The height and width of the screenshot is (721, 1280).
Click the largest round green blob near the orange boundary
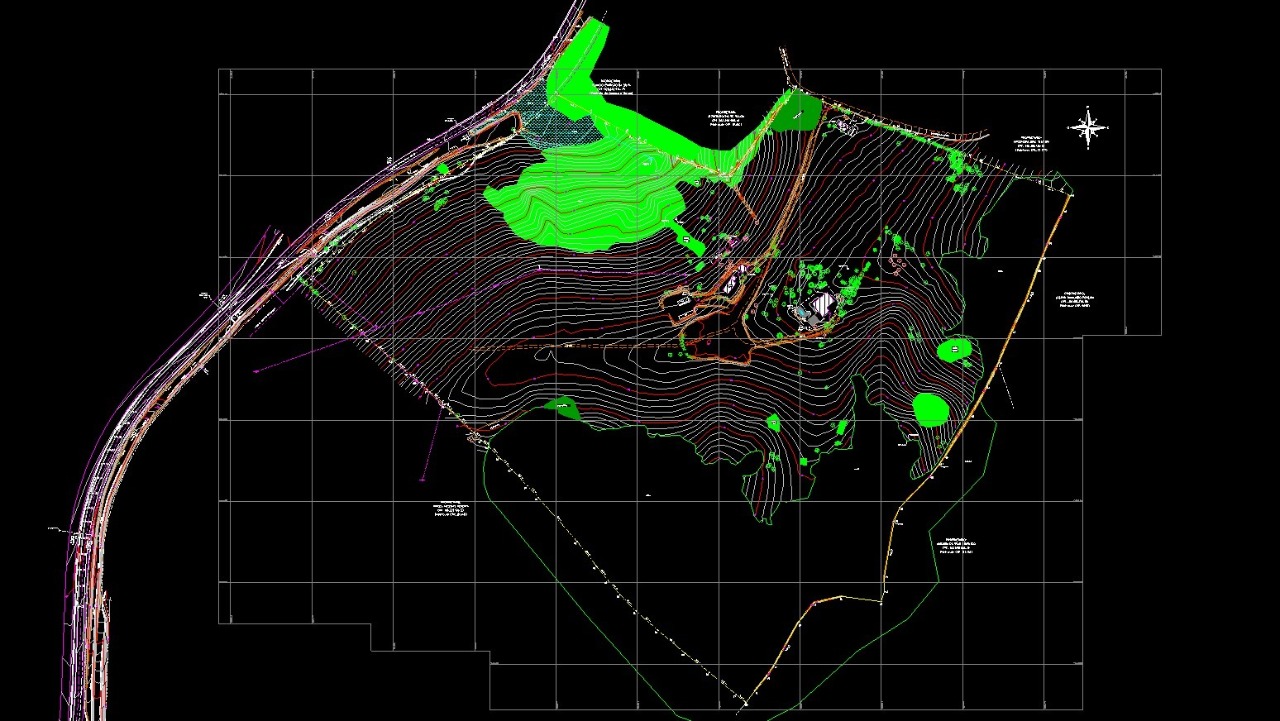point(931,409)
